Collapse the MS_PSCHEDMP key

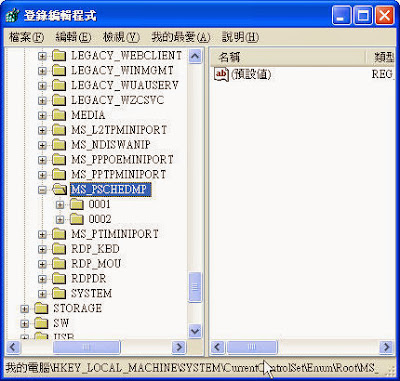pos(42,190)
